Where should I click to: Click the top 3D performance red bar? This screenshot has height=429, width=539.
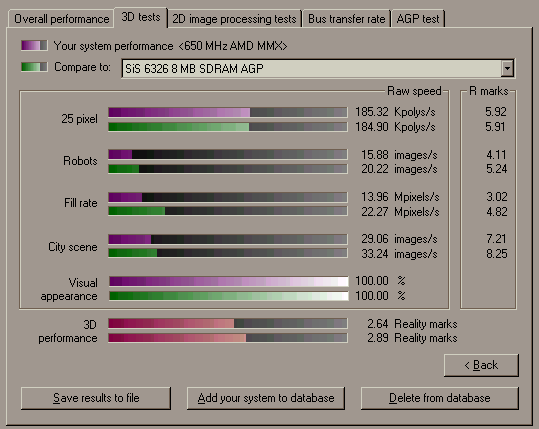pos(228,323)
